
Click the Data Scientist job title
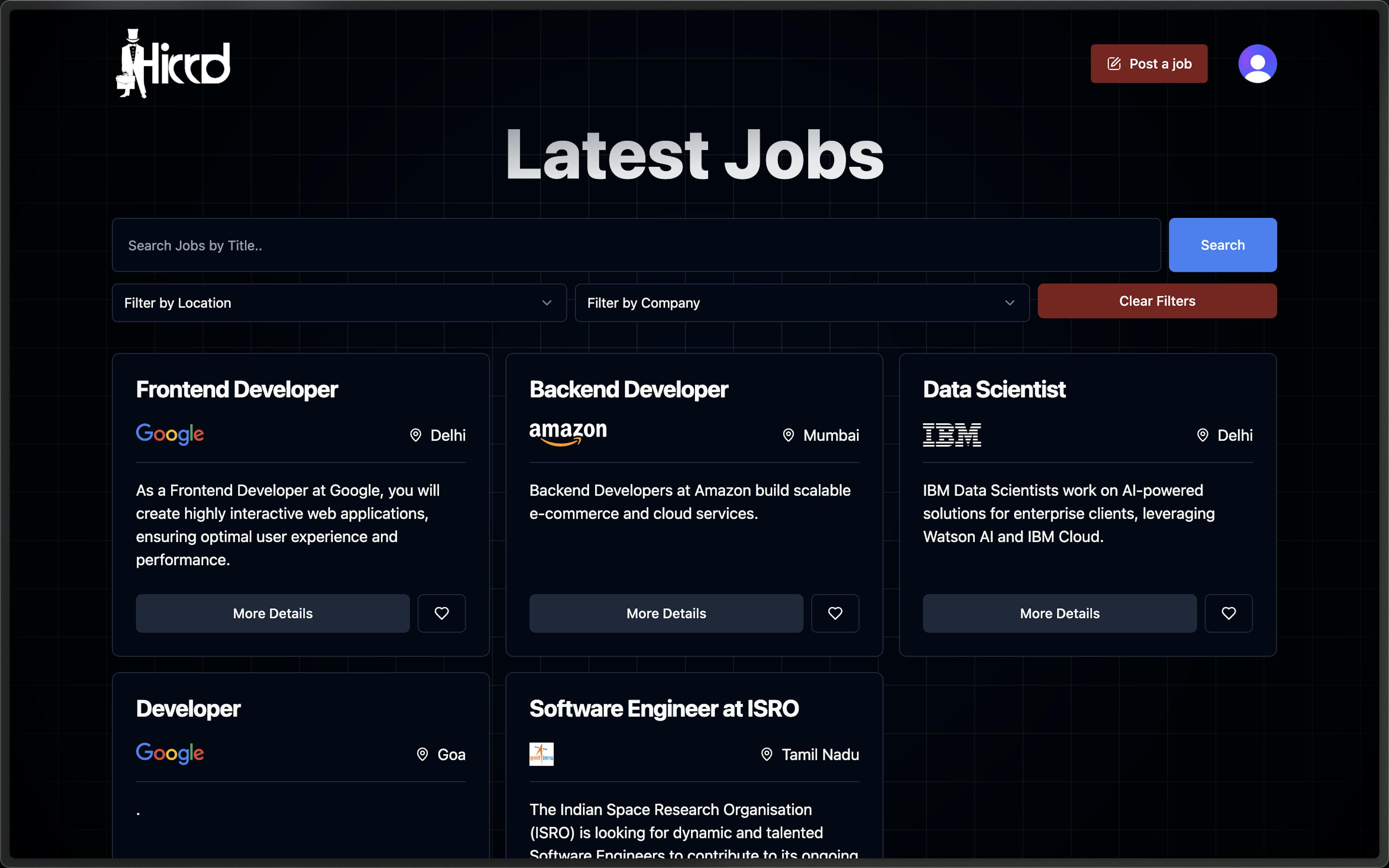coord(994,390)
